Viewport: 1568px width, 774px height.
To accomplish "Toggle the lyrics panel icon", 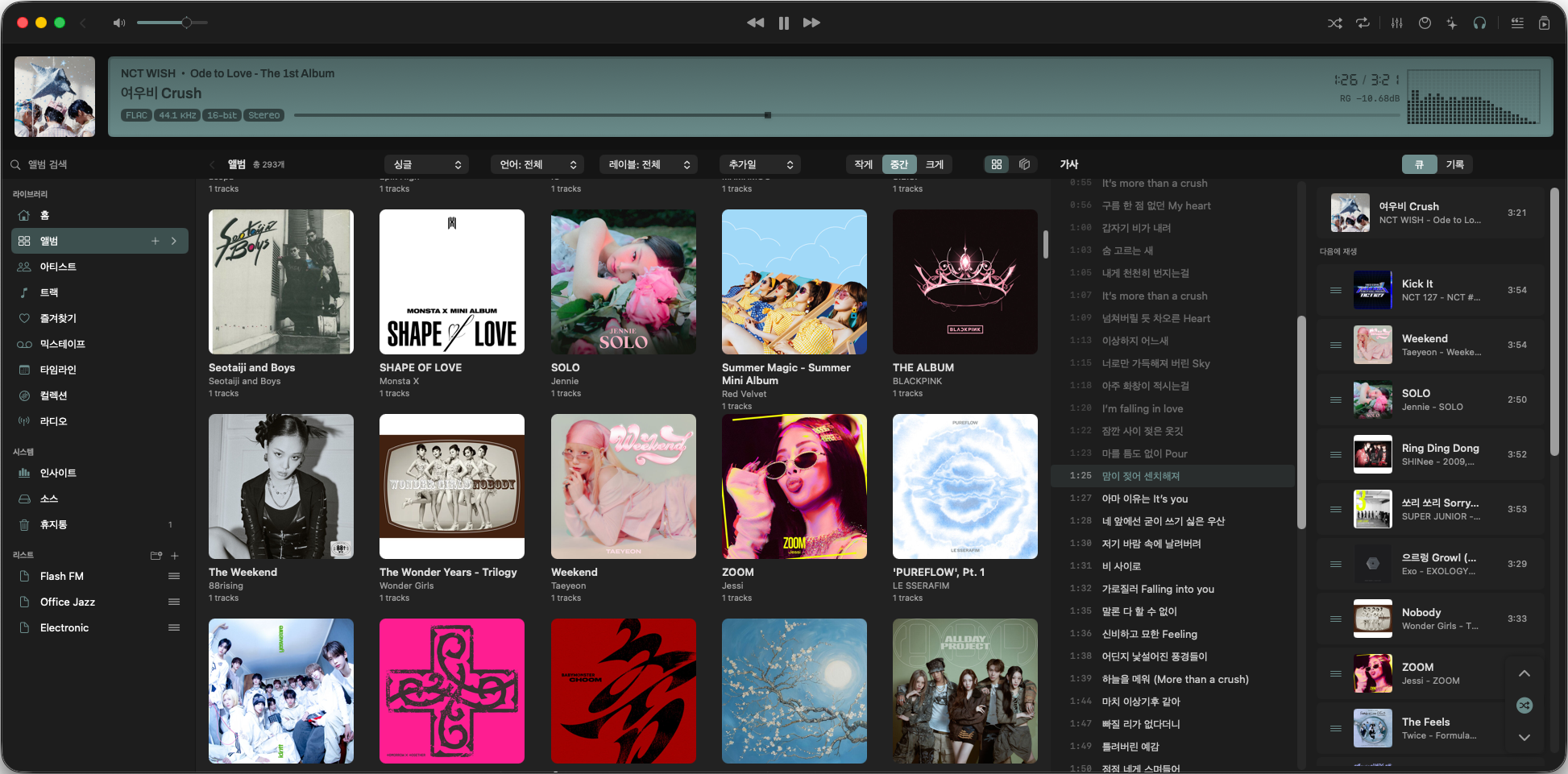I will click(x=1517, y=23).
